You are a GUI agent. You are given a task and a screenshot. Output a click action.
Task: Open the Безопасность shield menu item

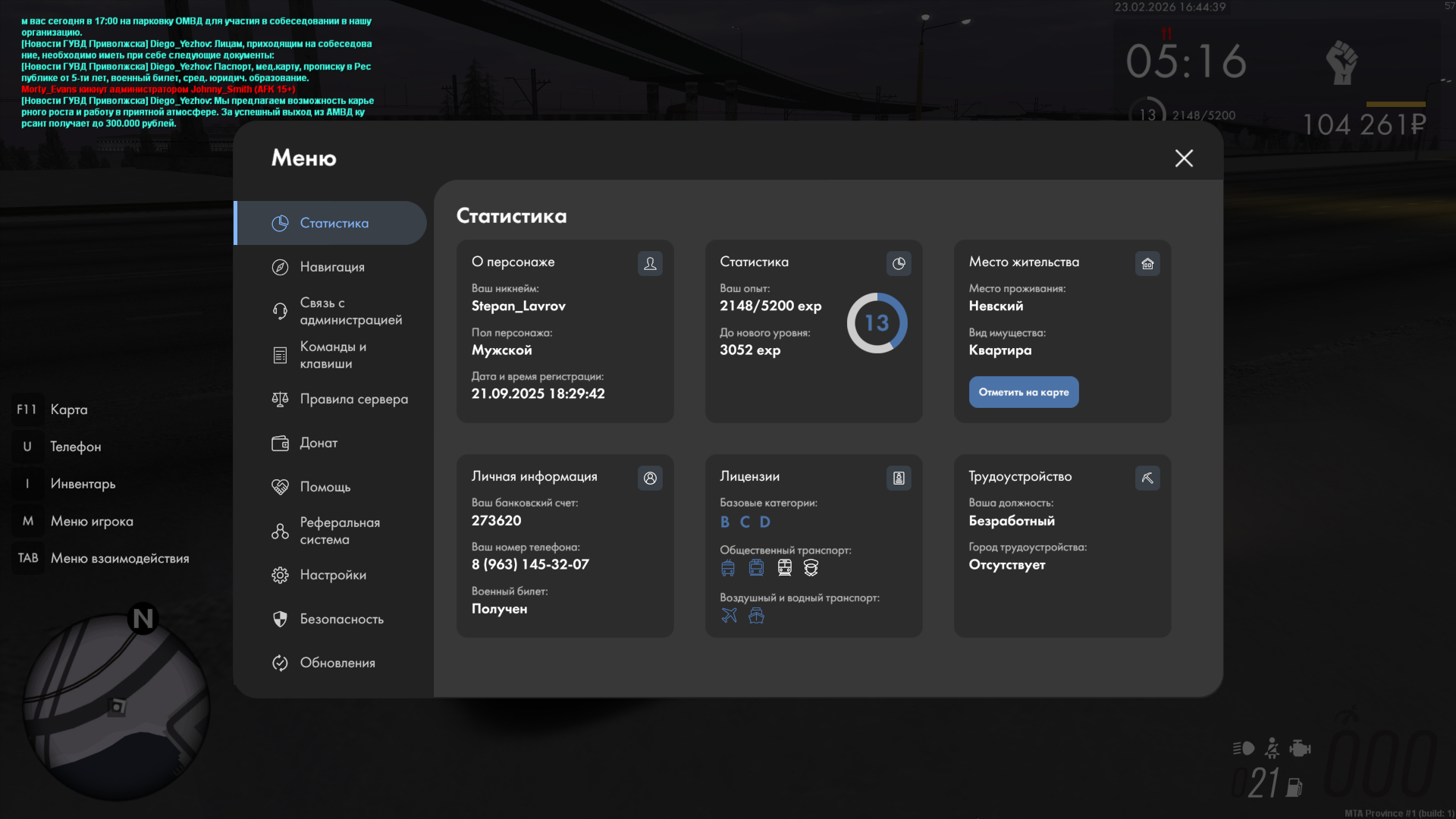(x=341, y=619)
